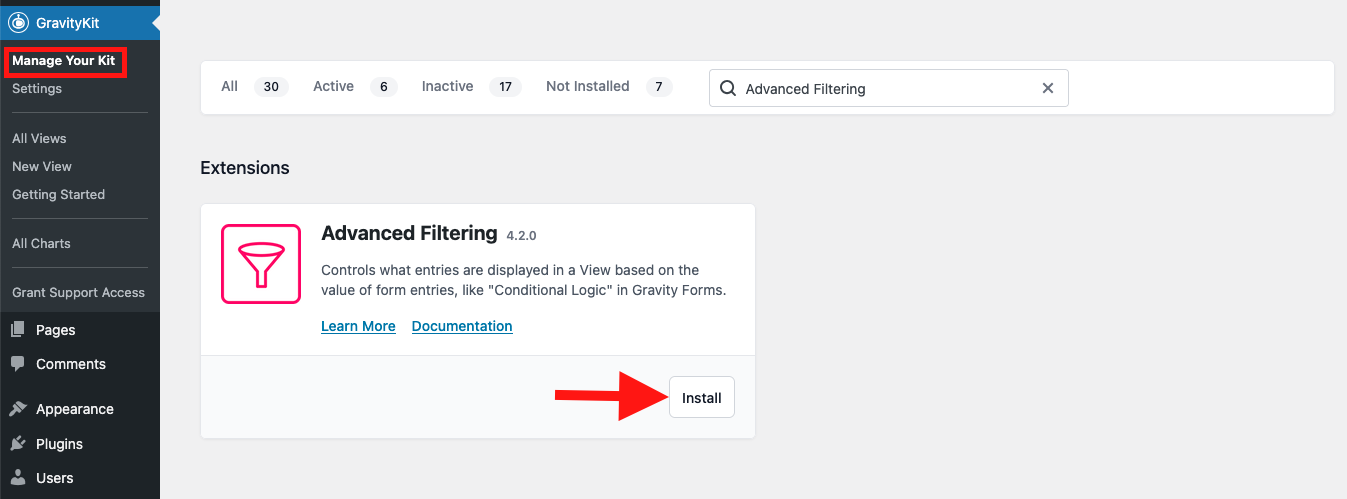Click the GravityKit logo icon in sidebar
The height and width of the screenshot is (499, 1347).
click(18, 22)
